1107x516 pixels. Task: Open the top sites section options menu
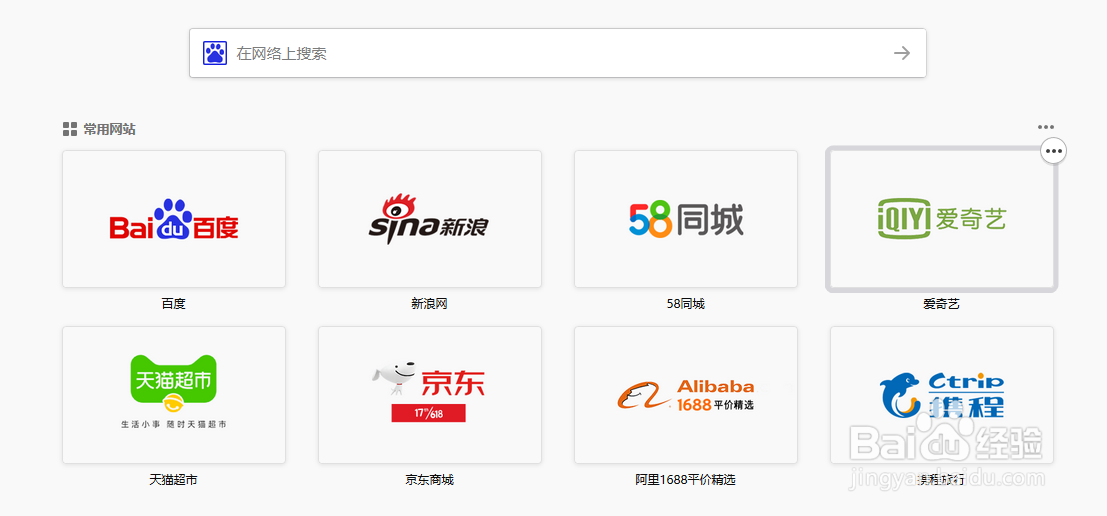[1046, 127]
